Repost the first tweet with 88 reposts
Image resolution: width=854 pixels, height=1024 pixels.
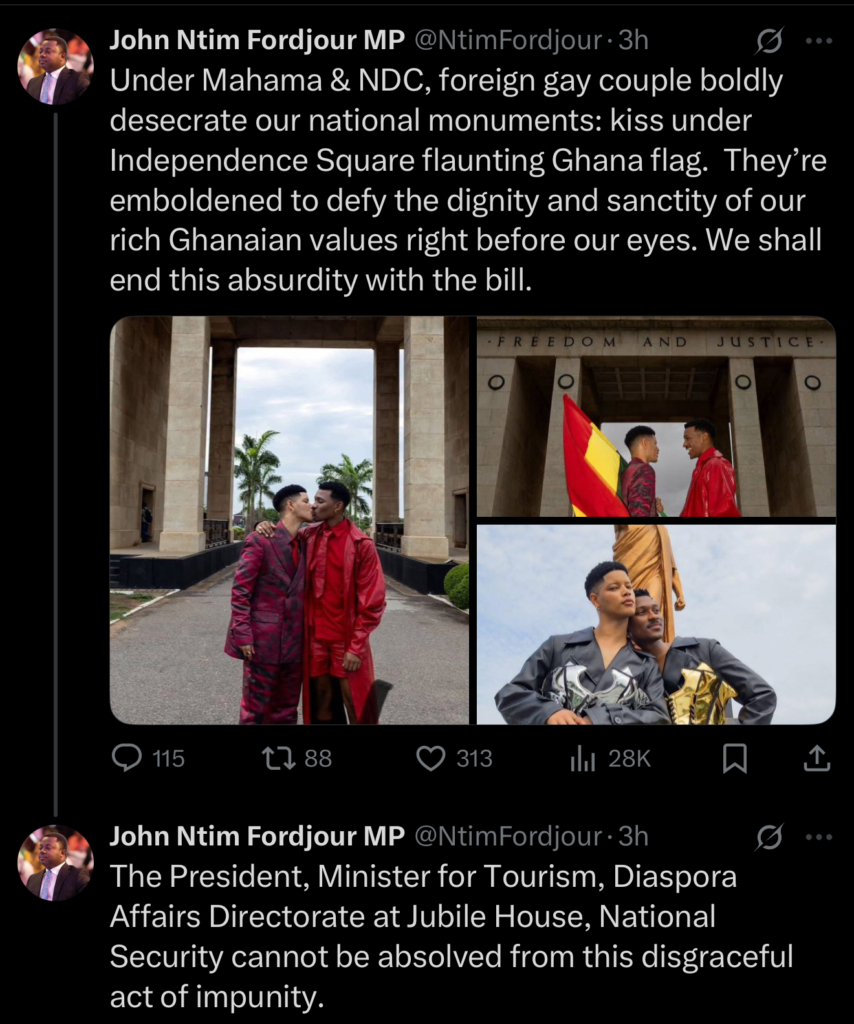point(274,759)
